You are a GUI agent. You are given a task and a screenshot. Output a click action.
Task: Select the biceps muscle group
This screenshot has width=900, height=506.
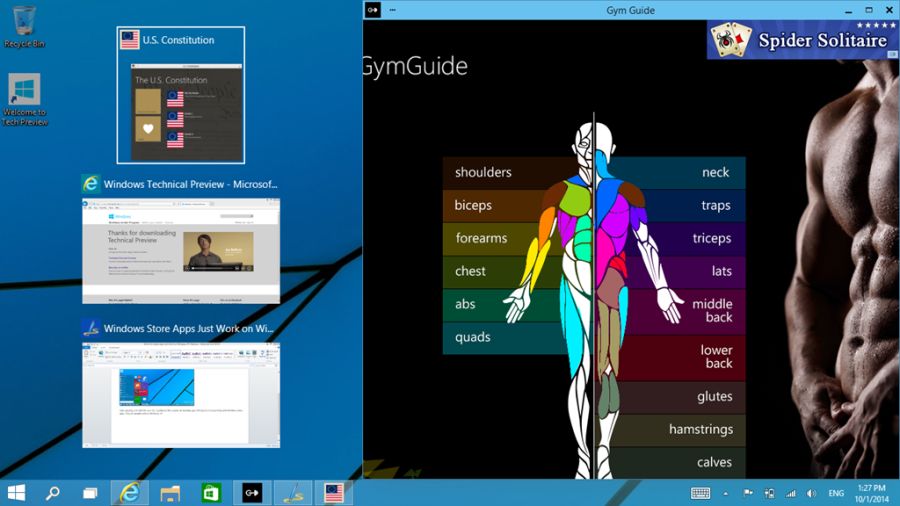coord(496,205)
